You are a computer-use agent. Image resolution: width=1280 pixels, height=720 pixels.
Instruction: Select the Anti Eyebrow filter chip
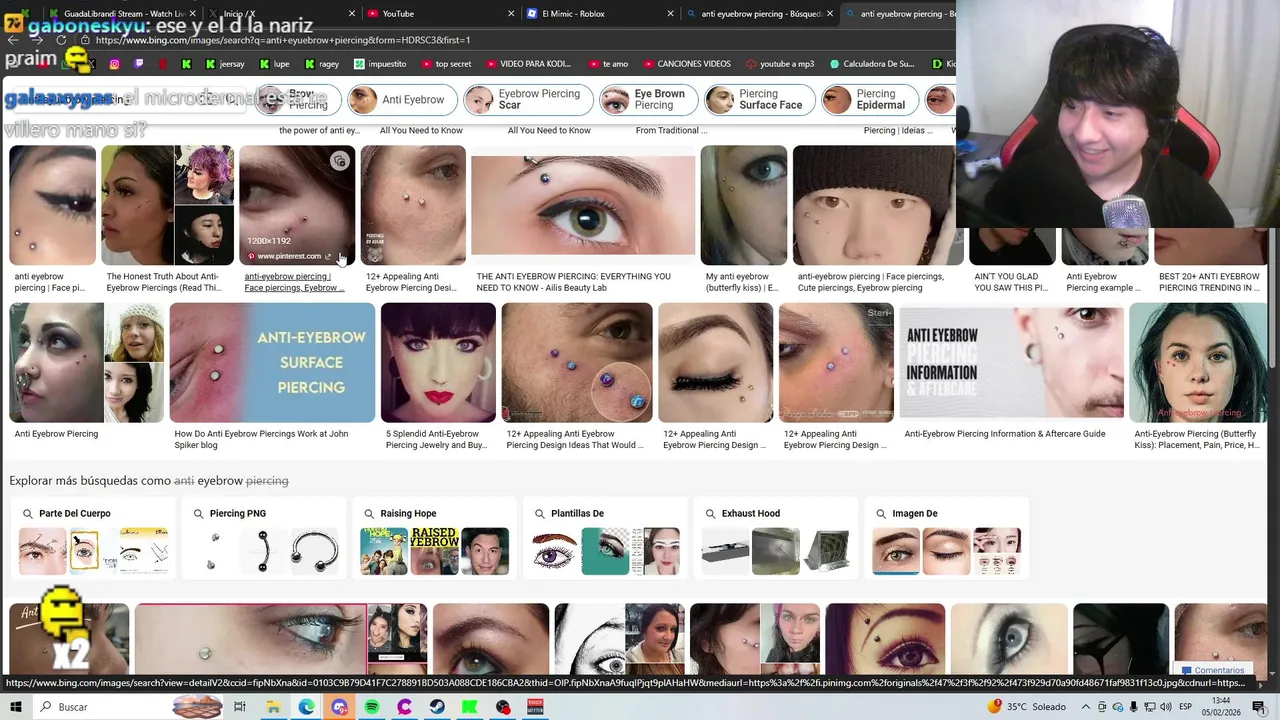coord(402,100)
